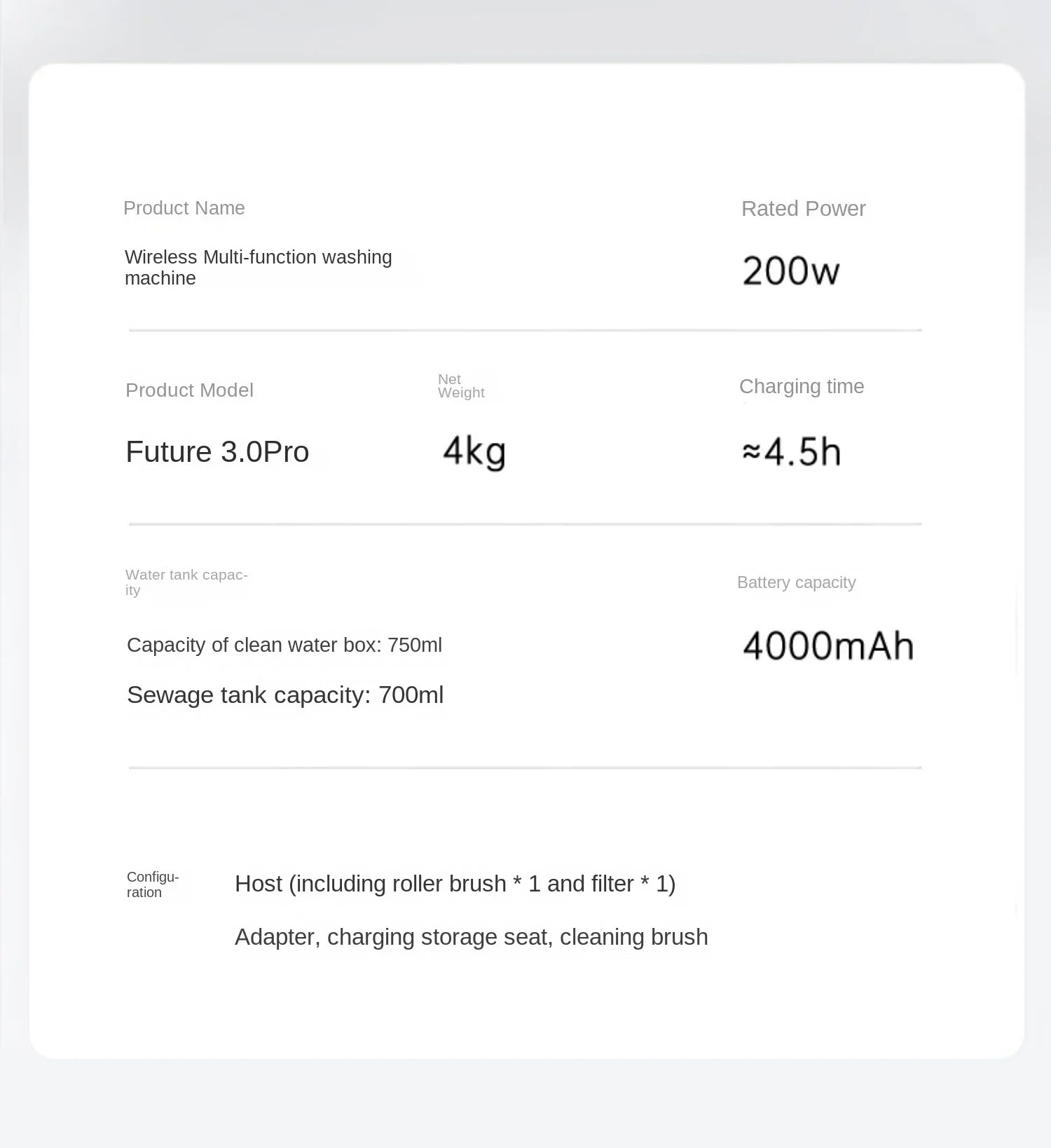Select the Wireless Multi-function washing machine text
Viewport: 1051px width, 1148px height.
(x=259, y=268)
